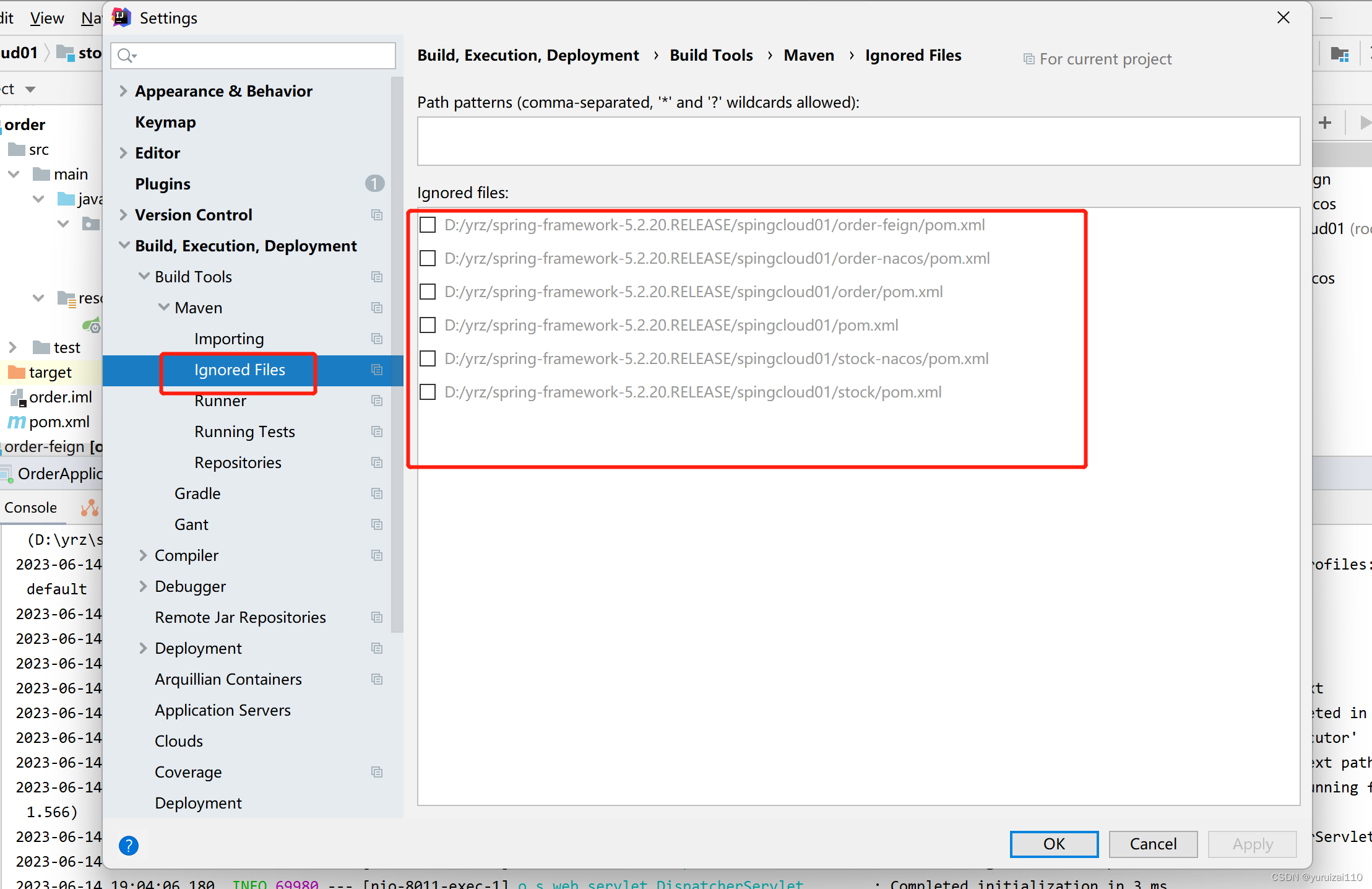The height and width of the screenshot is (889, 1372).
Task: Expand the Appearance & Behavior section
Action: [x=123, y=91]
